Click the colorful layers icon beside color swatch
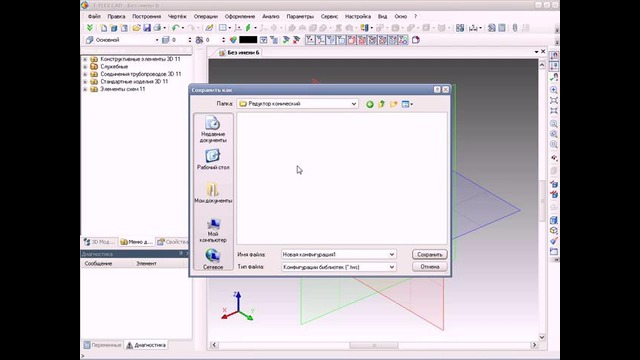Screen dimensions: 640x360 point(233,40)
